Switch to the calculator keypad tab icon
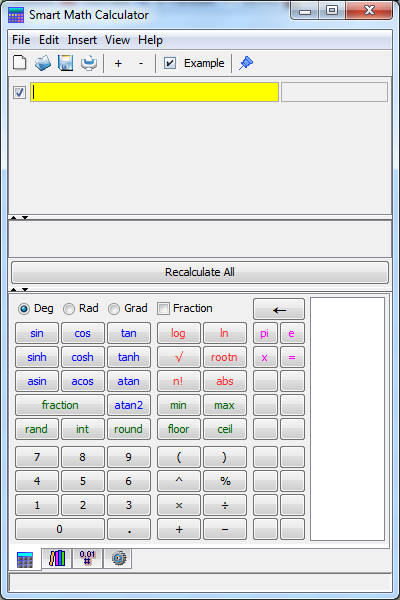This screenshot has height=600, width=400. [25, 559]
